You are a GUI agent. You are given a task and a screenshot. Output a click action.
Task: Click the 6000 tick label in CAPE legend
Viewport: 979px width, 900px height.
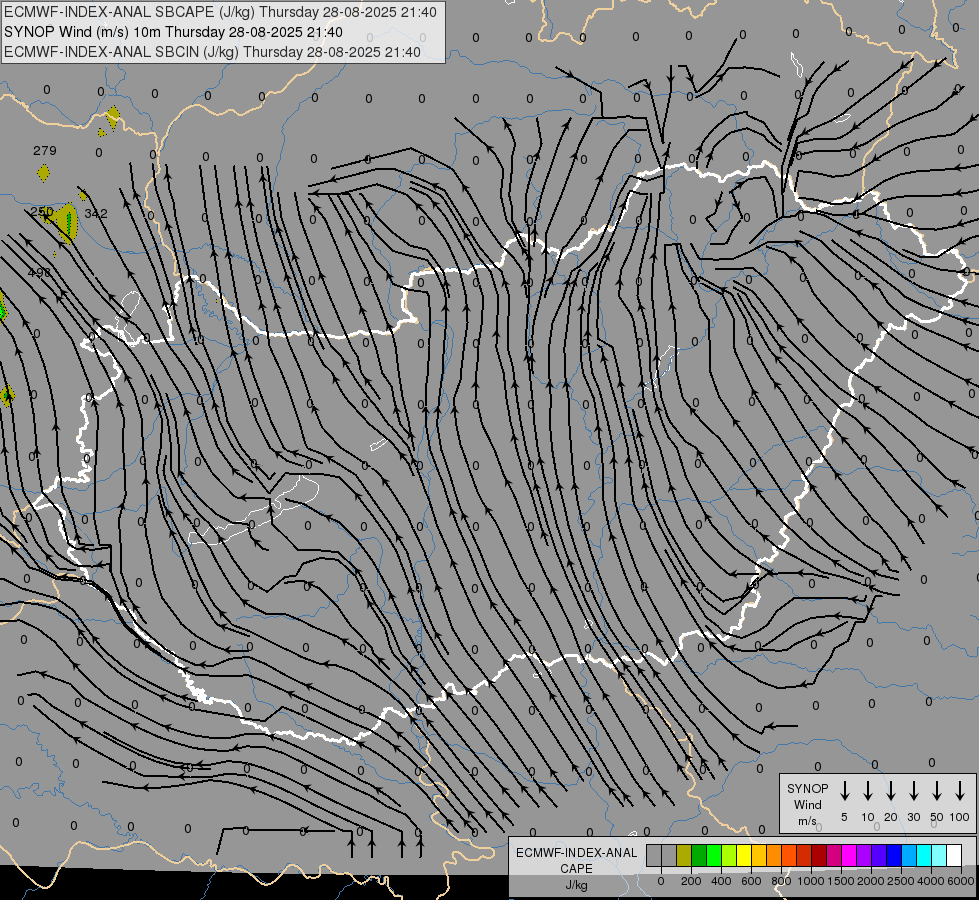(x=962, y=881)
